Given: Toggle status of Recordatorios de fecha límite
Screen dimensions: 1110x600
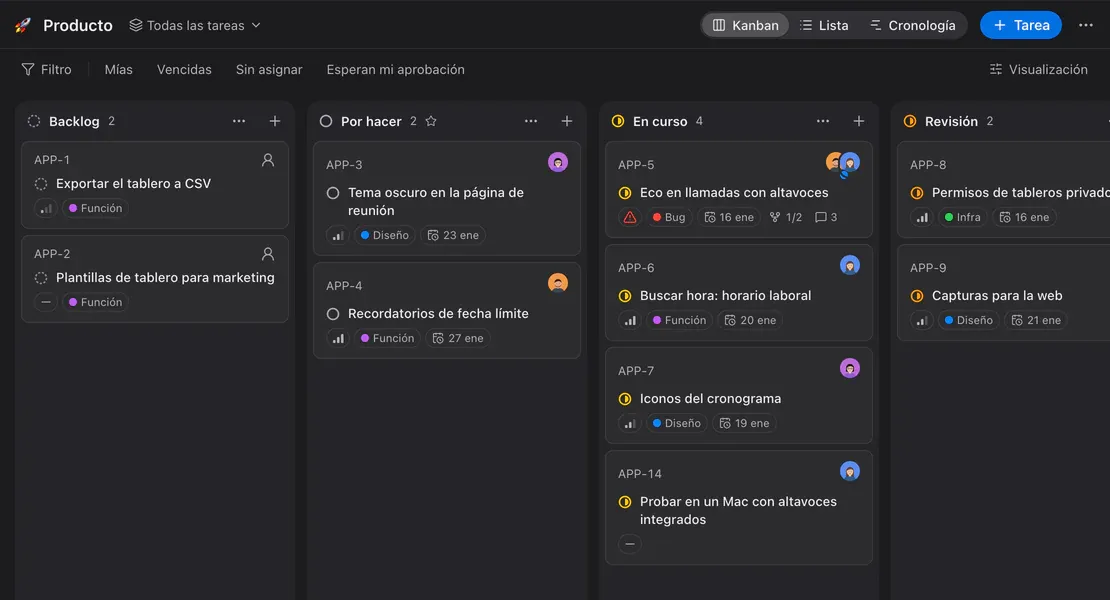Looking at the screenshot, I should [333, 313].
